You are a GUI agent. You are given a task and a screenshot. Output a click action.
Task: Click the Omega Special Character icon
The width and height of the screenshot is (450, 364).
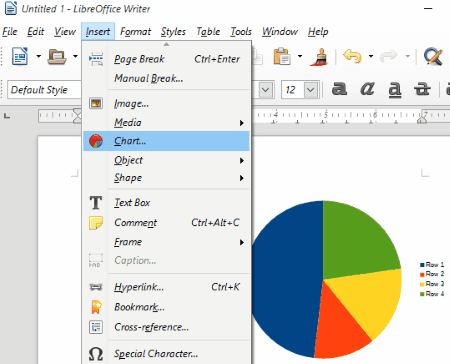(96, 354)
